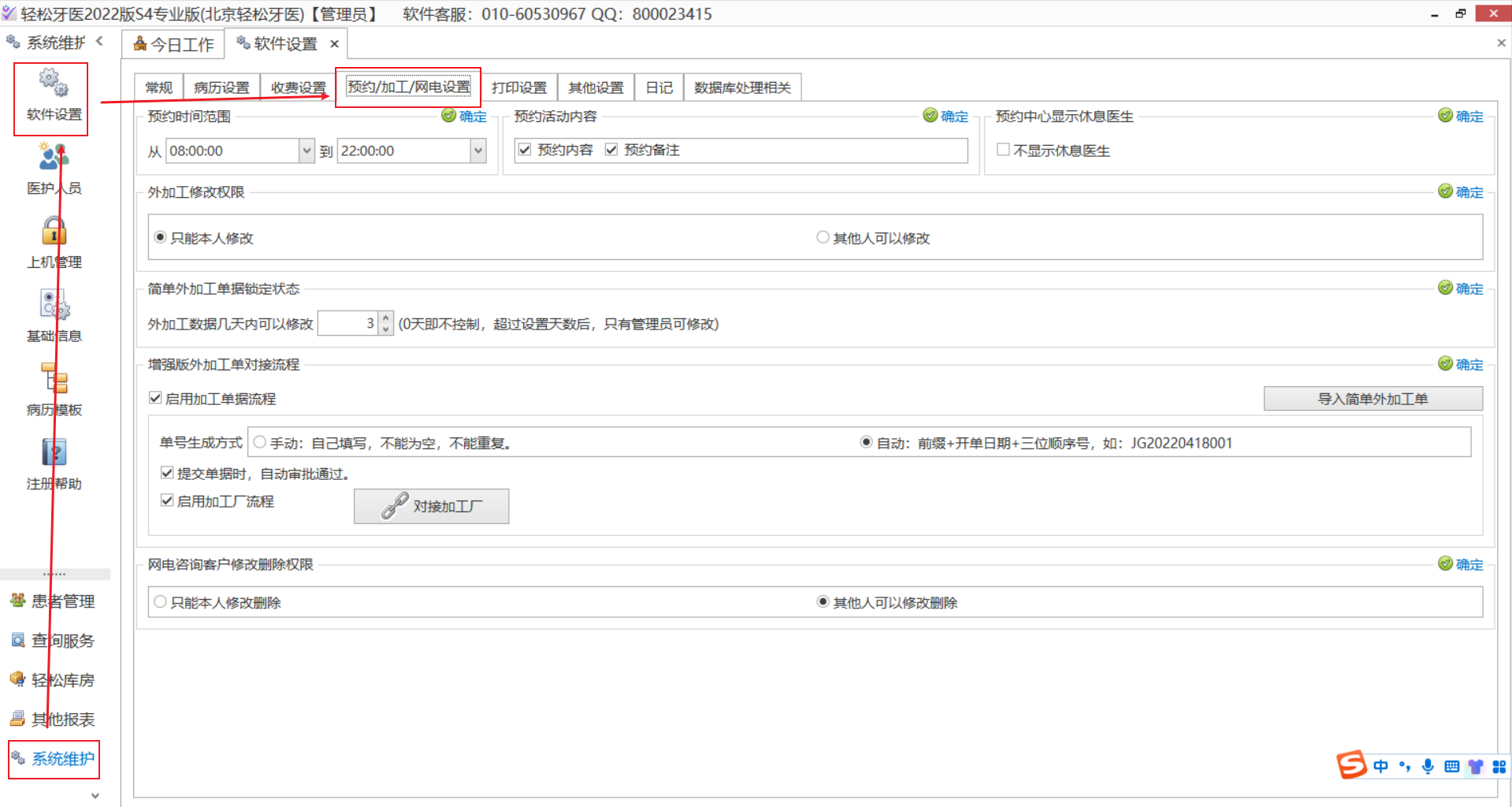The width and height of the screenshot is (1512, 807).
Task: Open 软件设置 icon in sidebar
Action: pyautogui.click(x=54, y=95)
